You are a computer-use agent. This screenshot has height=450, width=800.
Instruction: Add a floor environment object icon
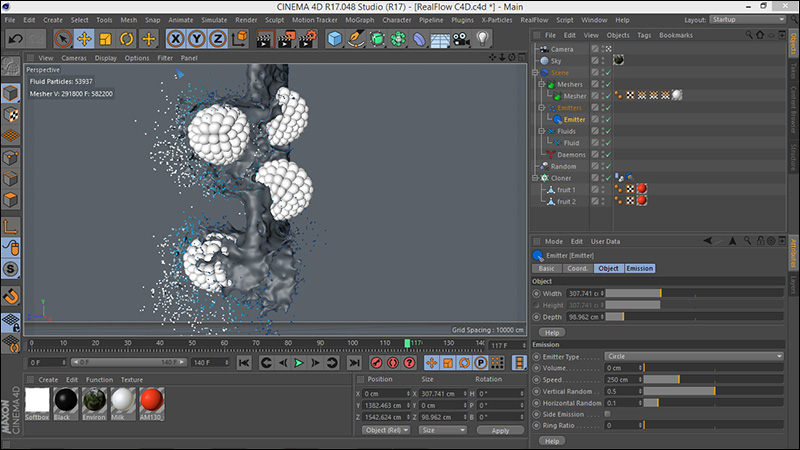coord(440,39)
